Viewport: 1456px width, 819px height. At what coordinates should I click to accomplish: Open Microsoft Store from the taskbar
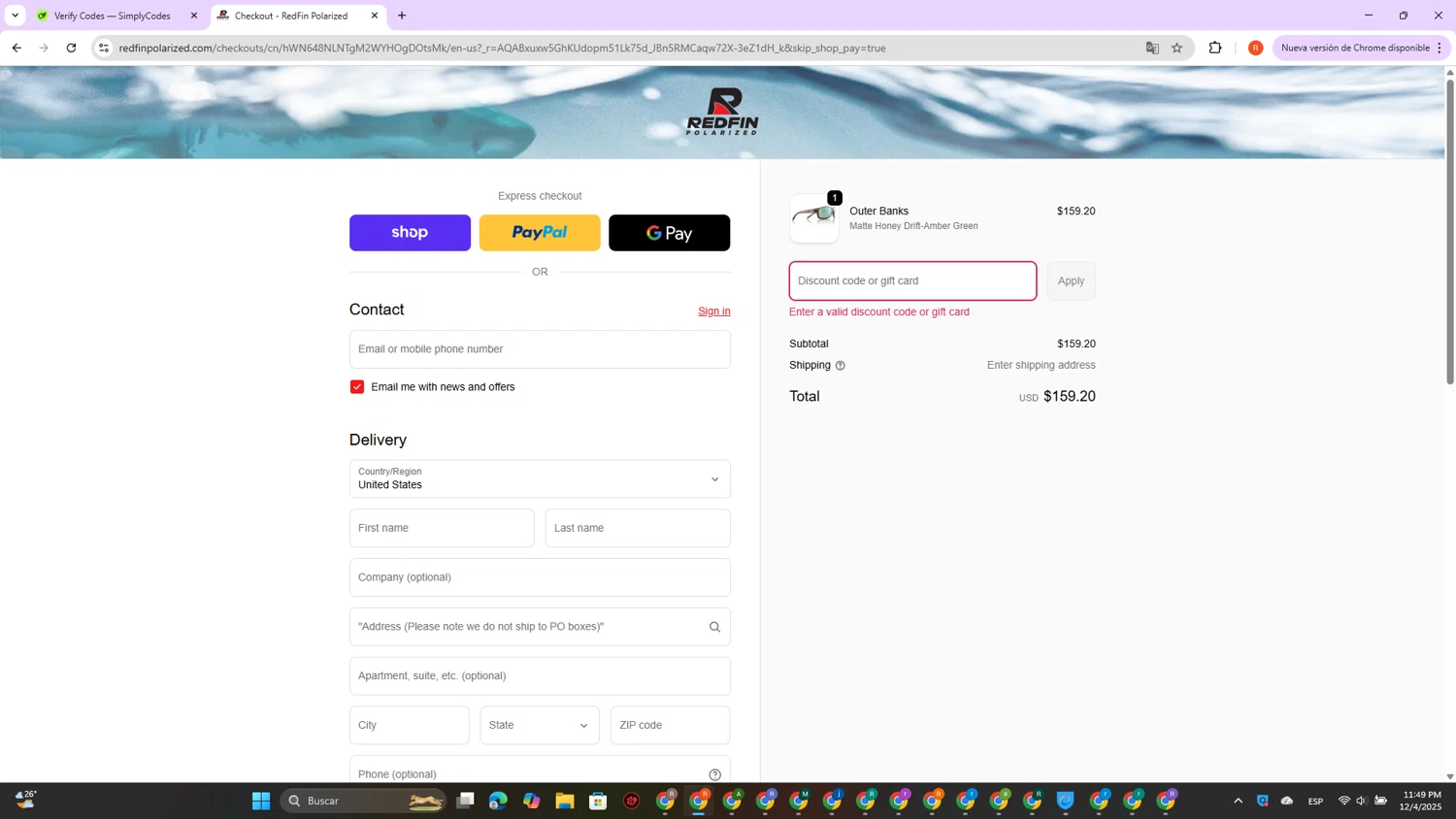[598, 801]
